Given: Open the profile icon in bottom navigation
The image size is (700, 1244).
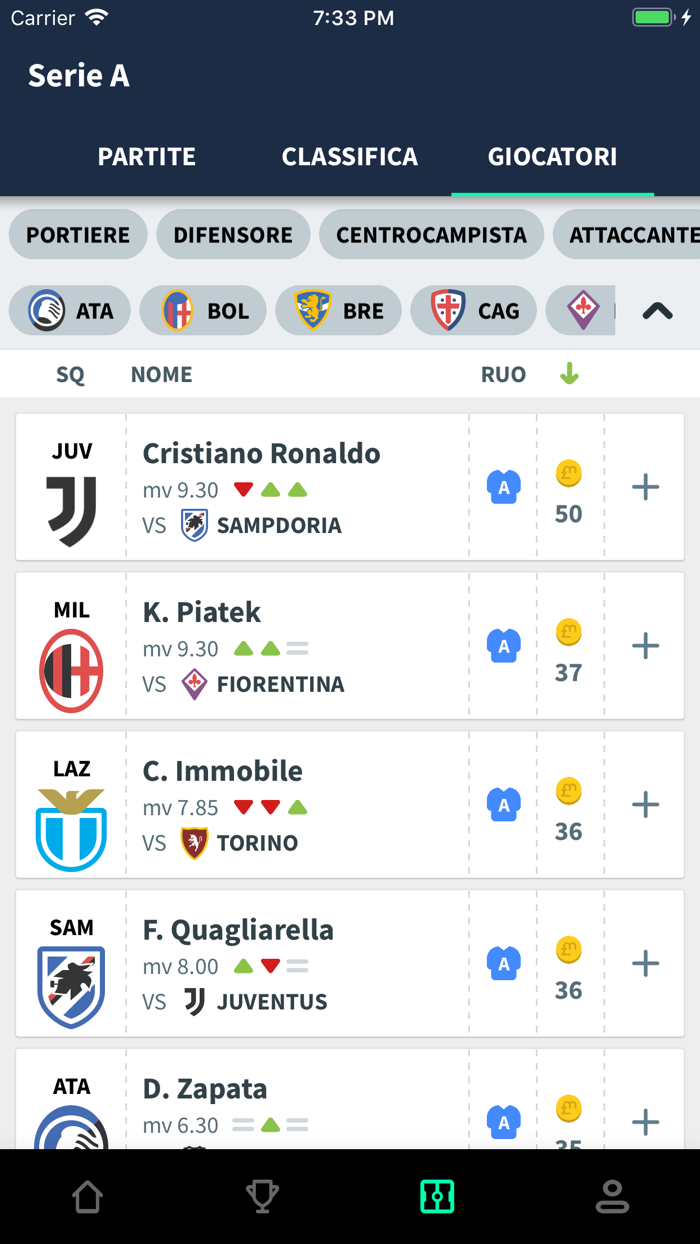Looking at the screenshot, I should coord(612,1196).
